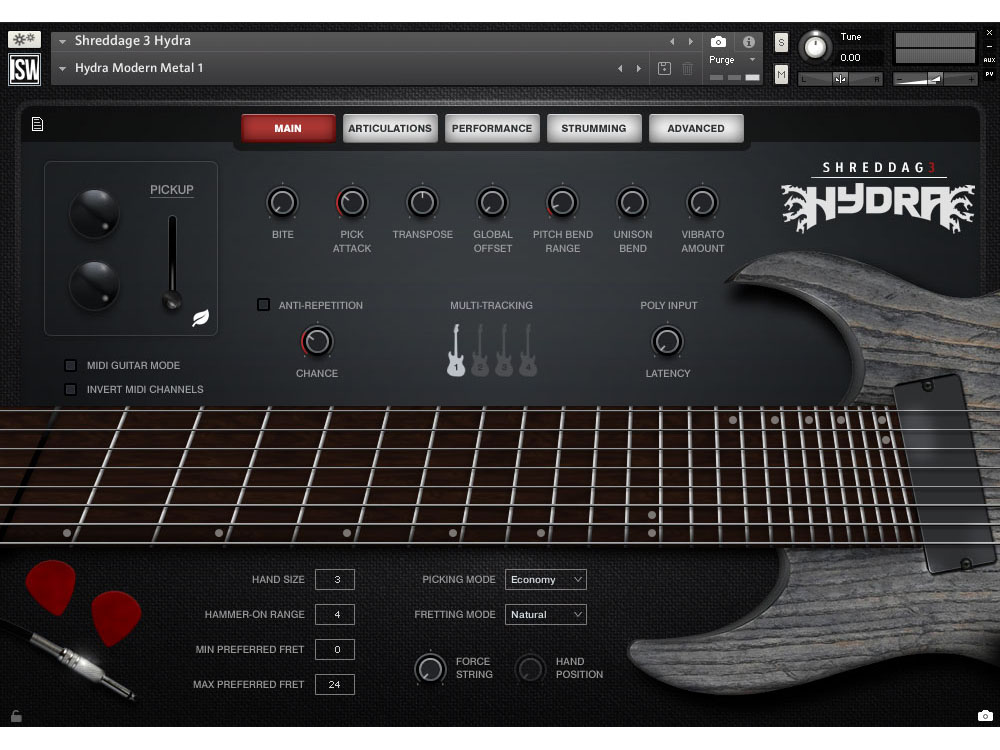Toggle the PV performance view button
Image resolution: width=1000 pixels, height=750 pixels.
click(x=989, y=74)
